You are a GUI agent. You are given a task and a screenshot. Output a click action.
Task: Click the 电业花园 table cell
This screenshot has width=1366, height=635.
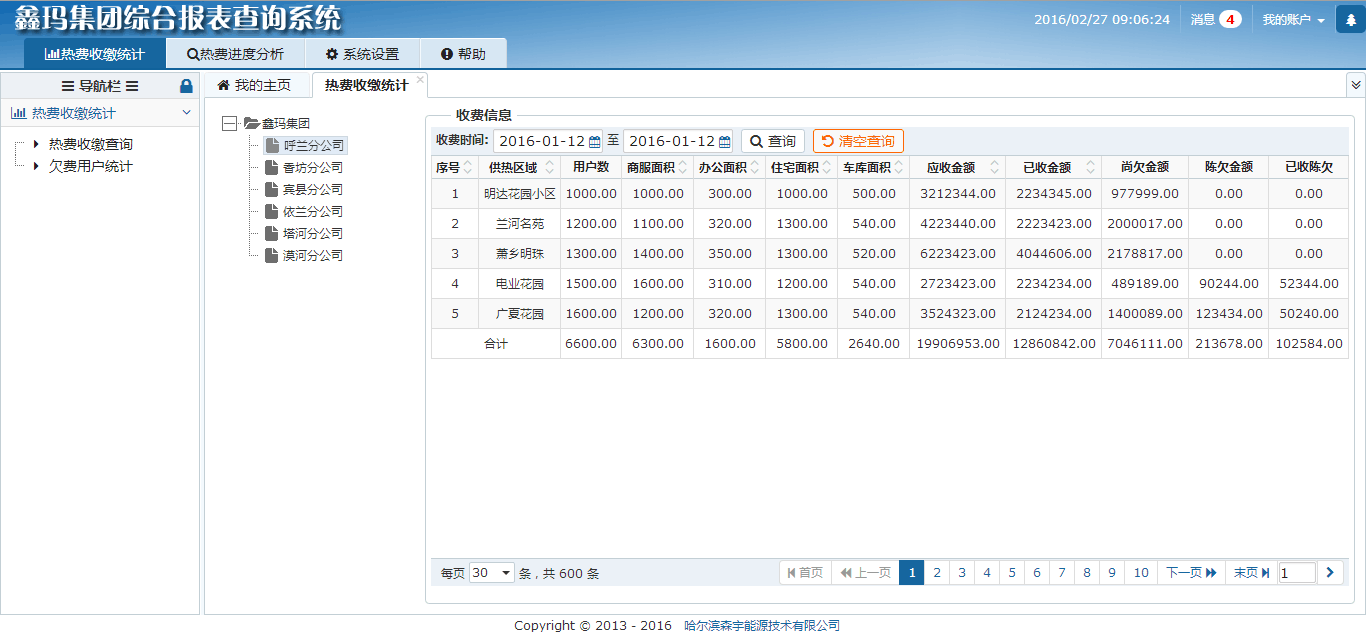tap(520, 284)
